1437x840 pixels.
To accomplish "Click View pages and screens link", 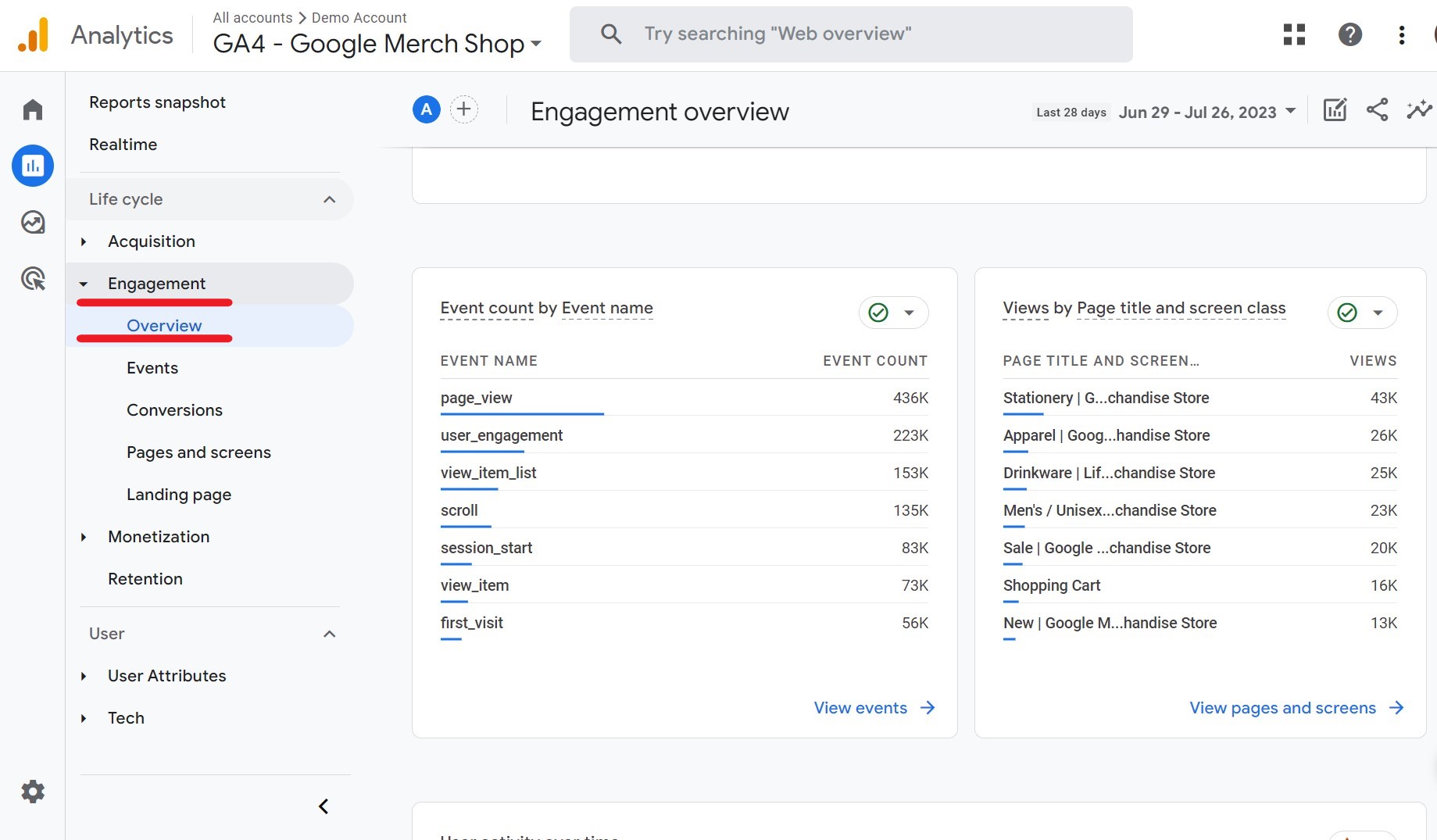I will click(x=1282, y=708).
